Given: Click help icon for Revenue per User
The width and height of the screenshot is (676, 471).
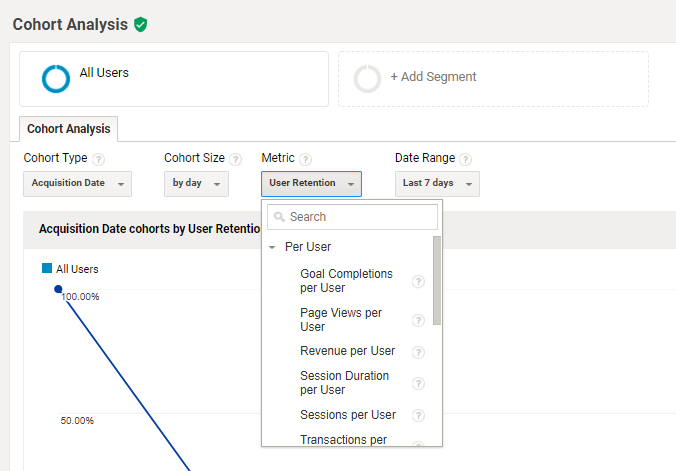Looking at the screenshot, I should pos(419,352).
